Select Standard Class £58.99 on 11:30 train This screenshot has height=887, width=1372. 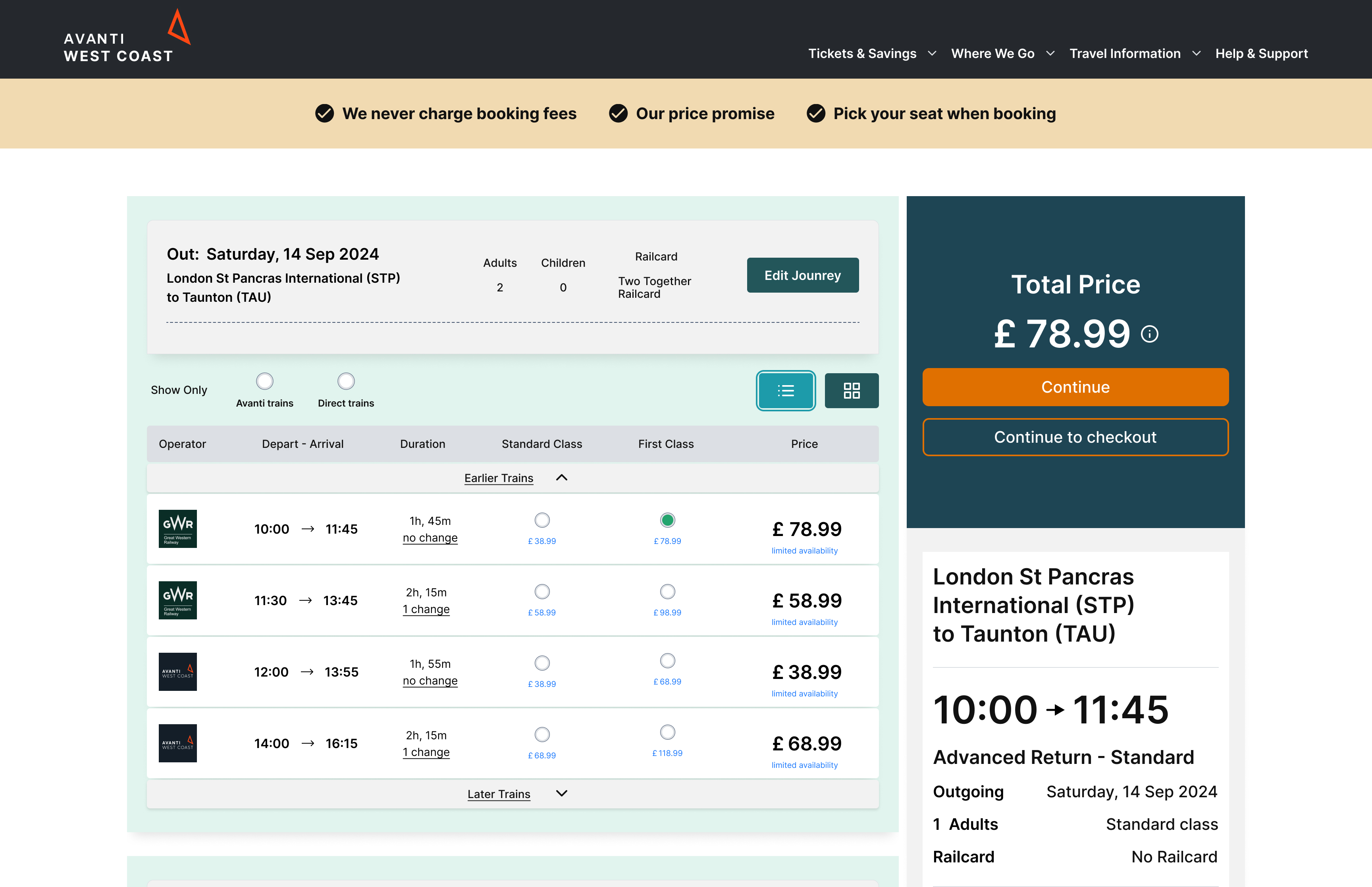tap(542, 592)
